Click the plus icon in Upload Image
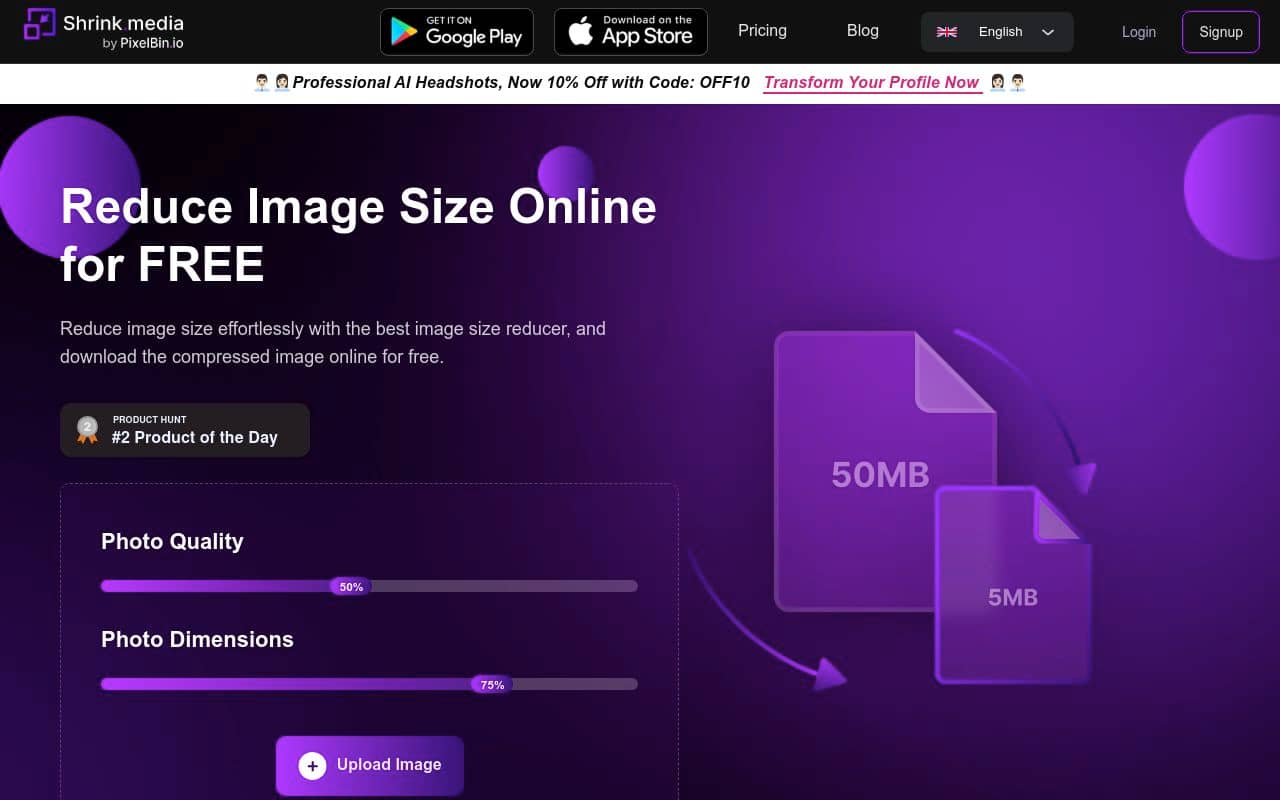The image size is (1280, 800). pos(312,766)
